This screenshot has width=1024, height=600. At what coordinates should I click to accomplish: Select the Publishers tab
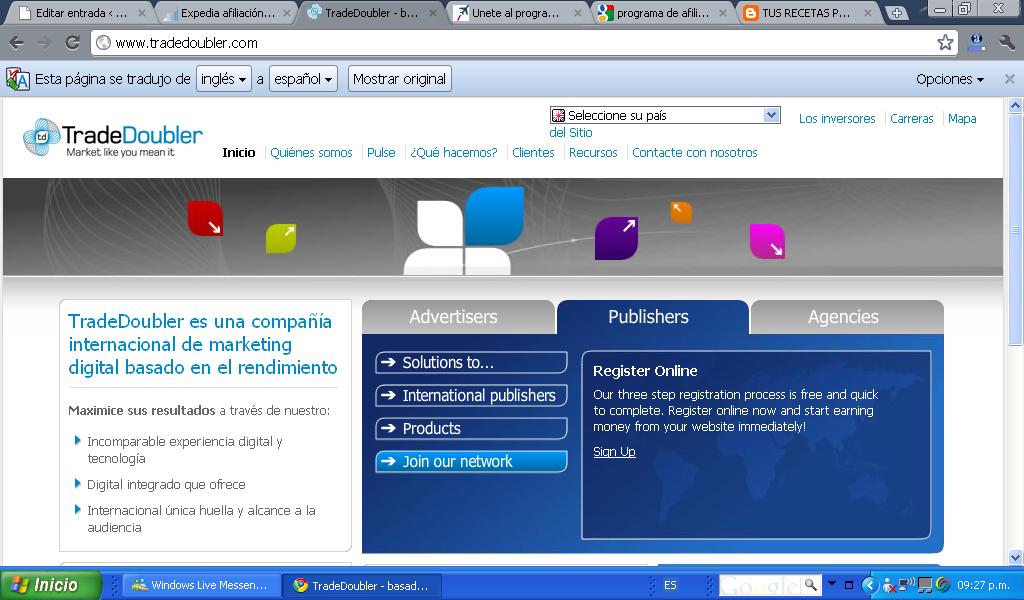tap(652, 317)
